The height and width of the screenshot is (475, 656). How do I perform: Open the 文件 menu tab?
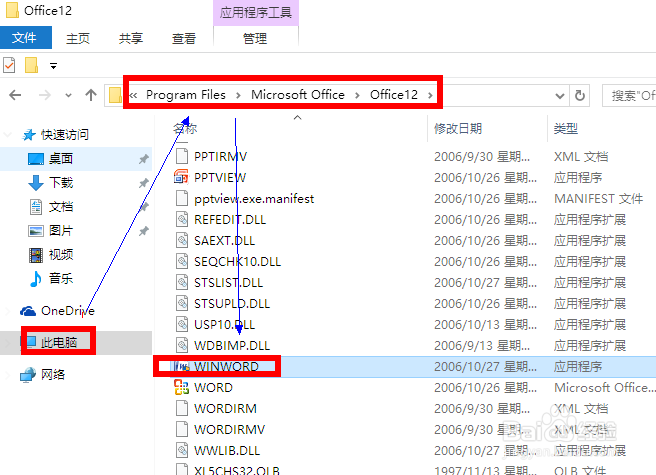26,38
